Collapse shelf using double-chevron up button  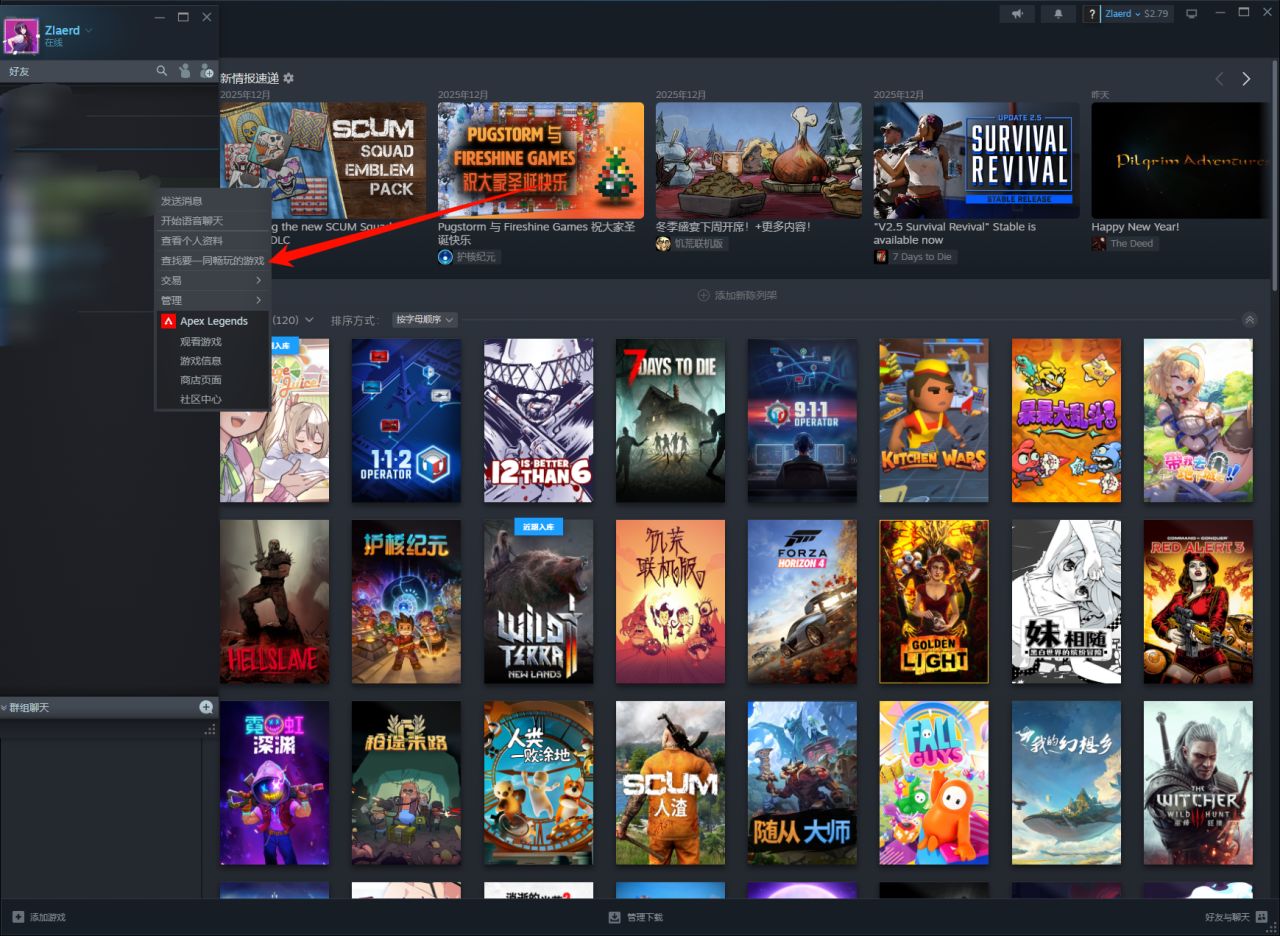click(x=1249, y=320)
